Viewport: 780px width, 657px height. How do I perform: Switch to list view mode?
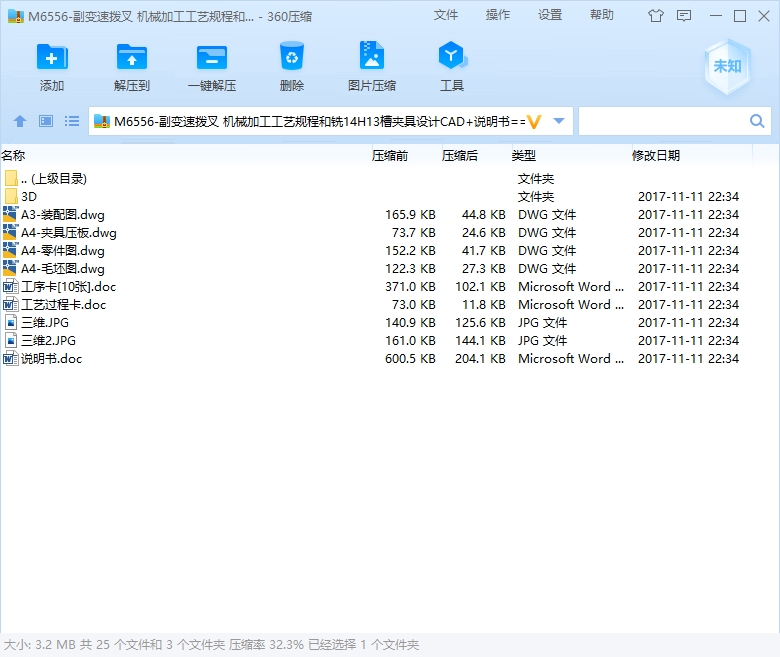[x=72, y=121]
